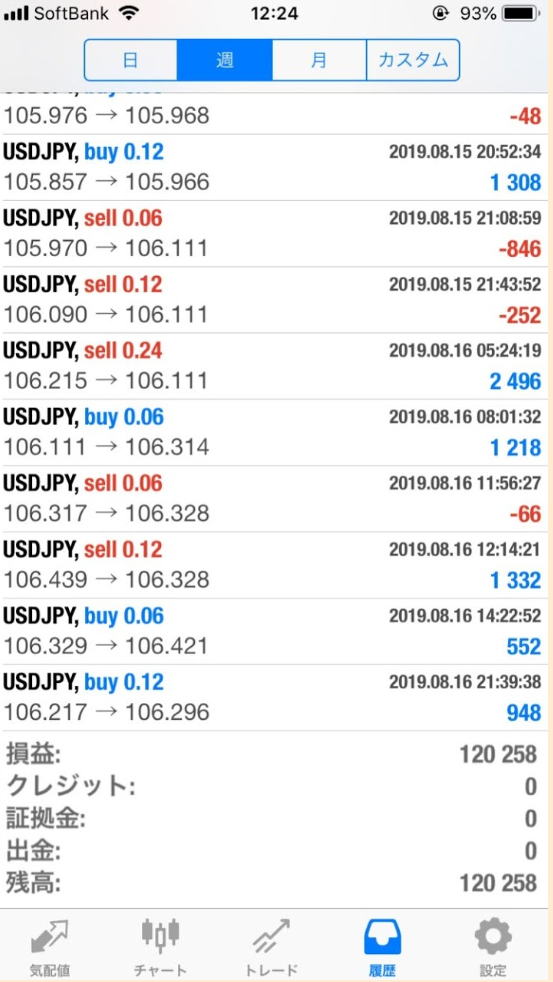
Task: Open the sell 0.24 trade at 106.215
Action: tap(274, 366)
